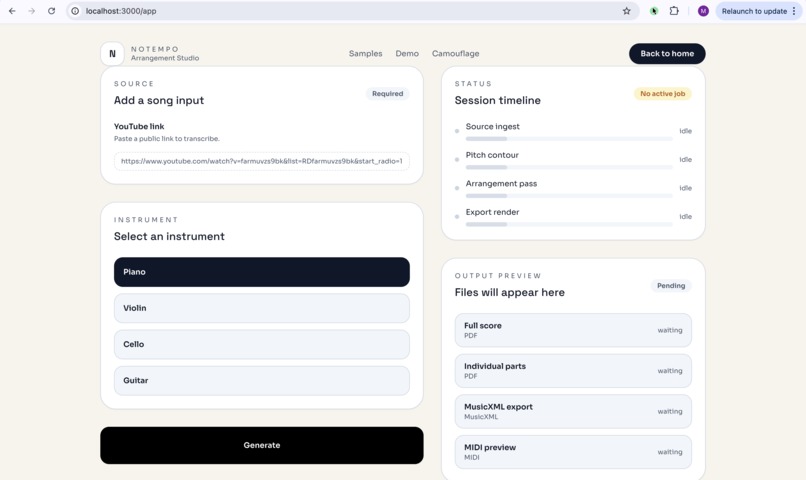Screen dimensions: 806x480
Task: Click the Pending badge
Action: tap(671, 286)
